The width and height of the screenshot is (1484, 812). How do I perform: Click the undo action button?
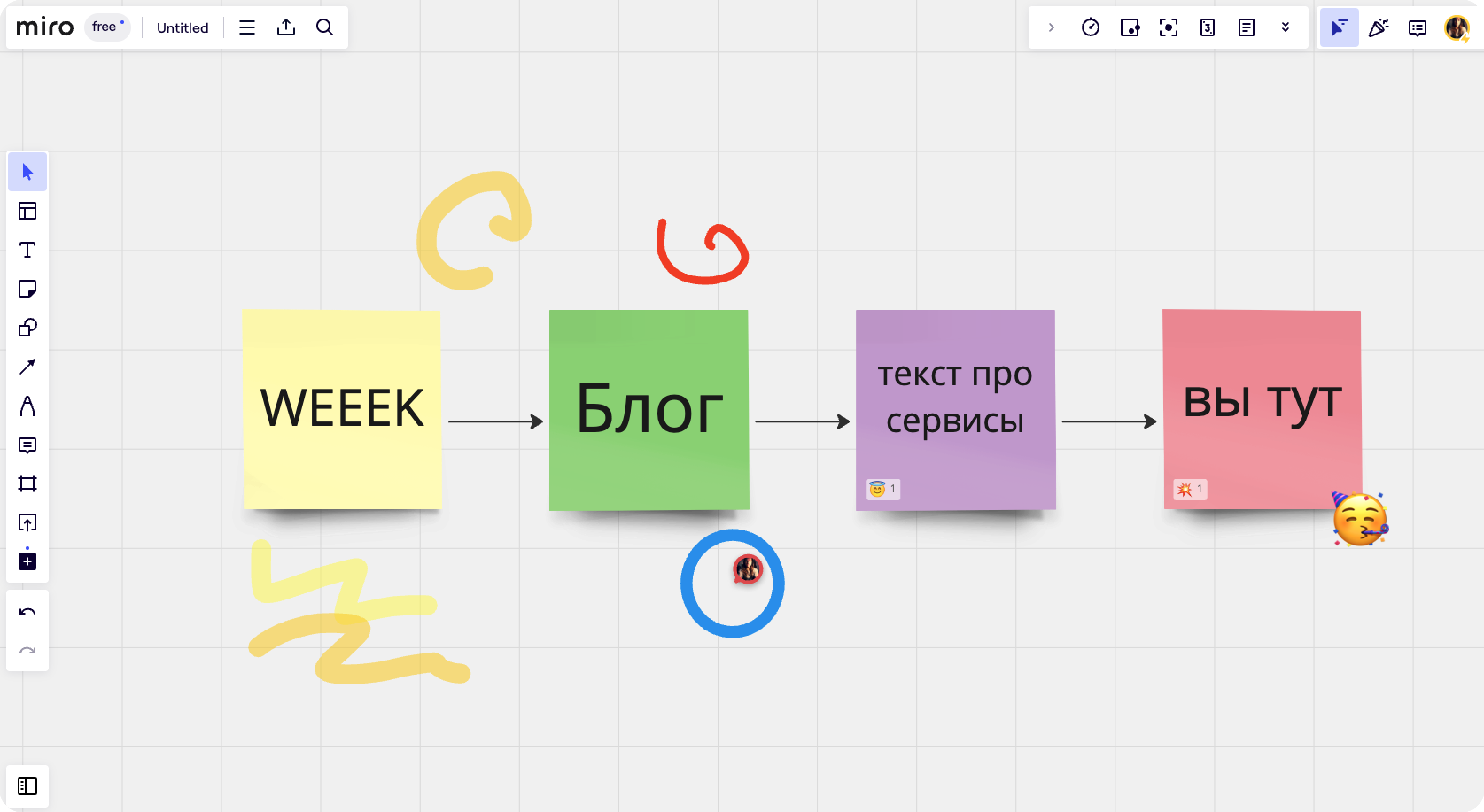(x=27, y=612)
